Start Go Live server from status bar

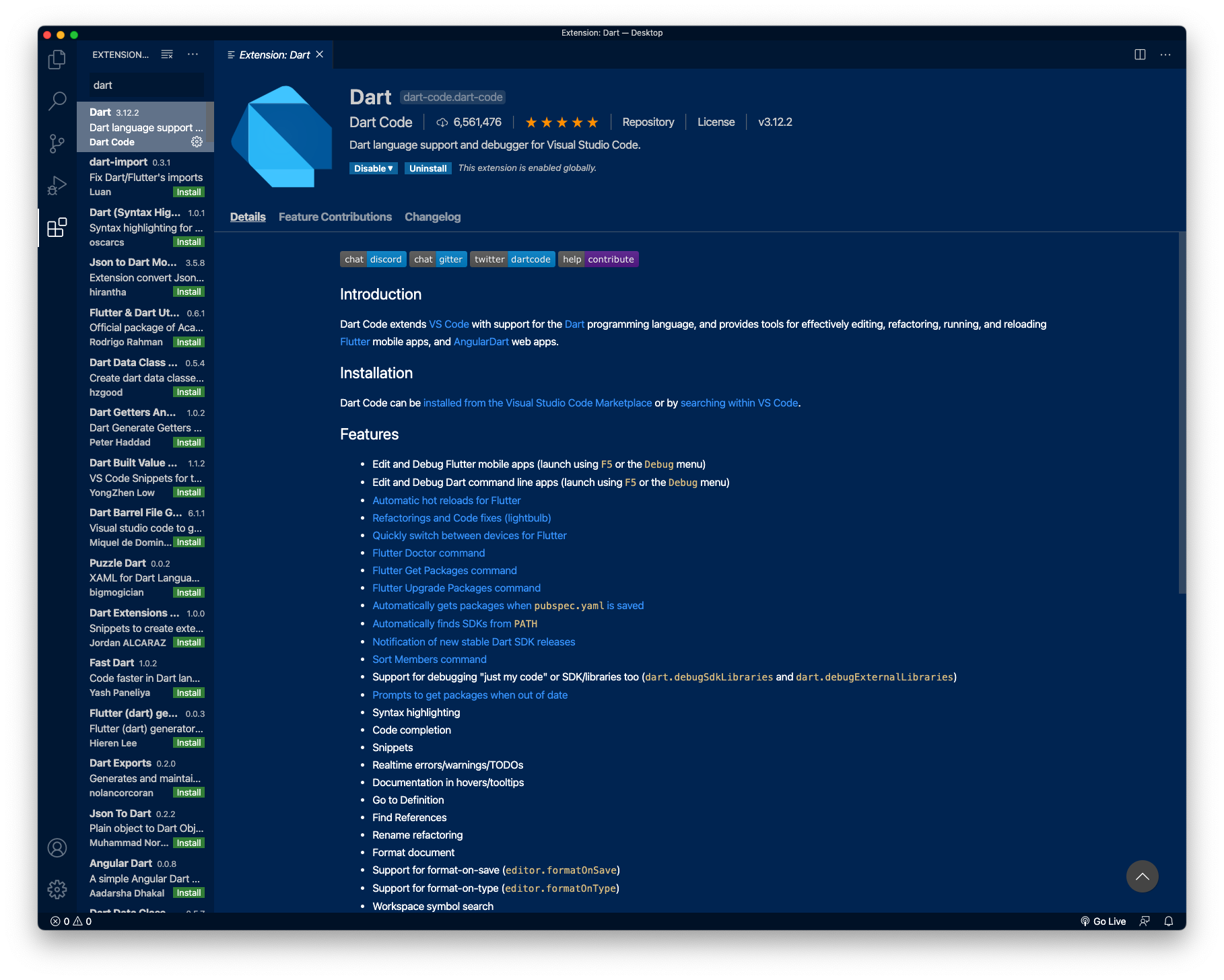[1103, 921]
